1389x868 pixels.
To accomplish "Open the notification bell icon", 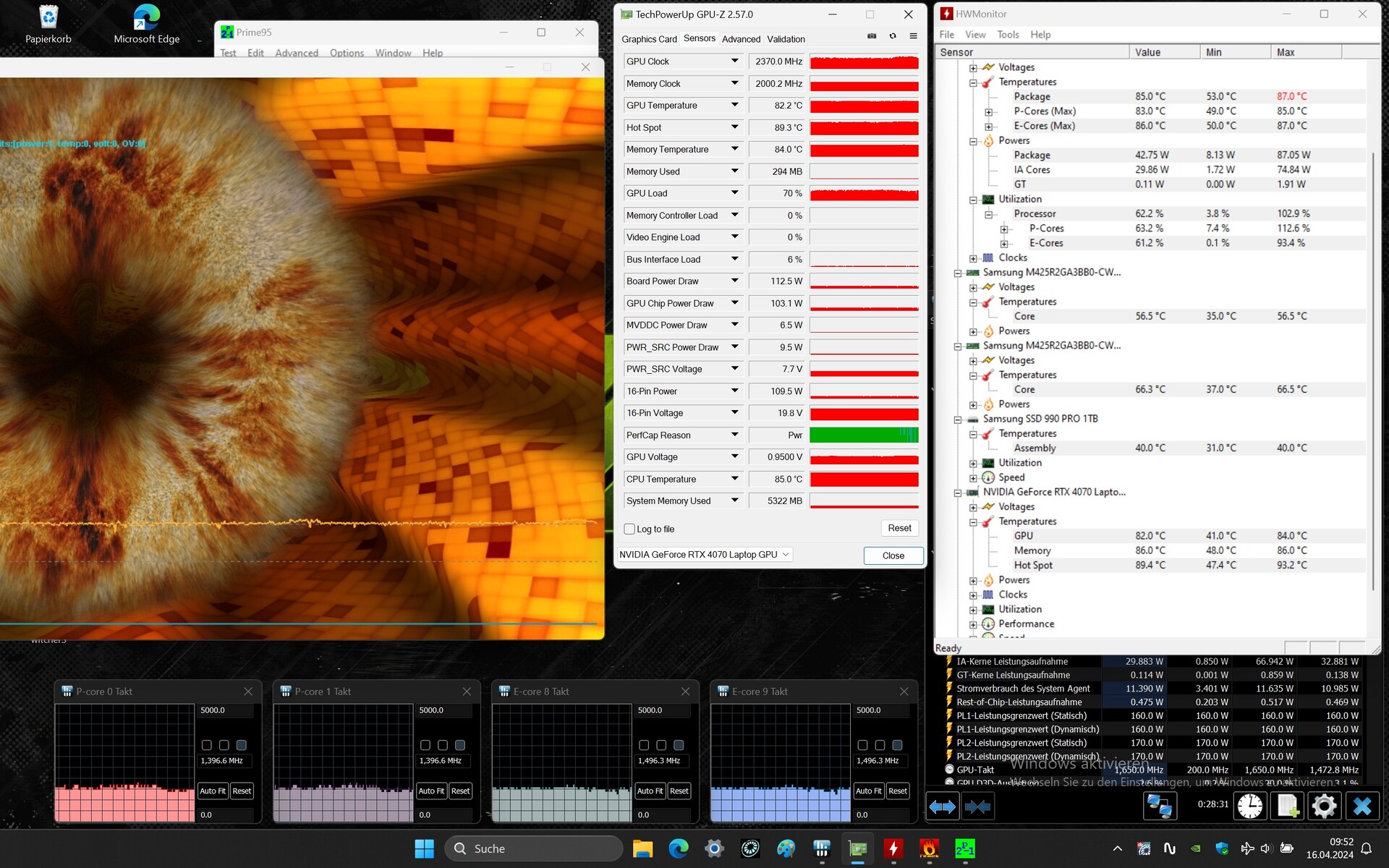I will (1367, 848).
